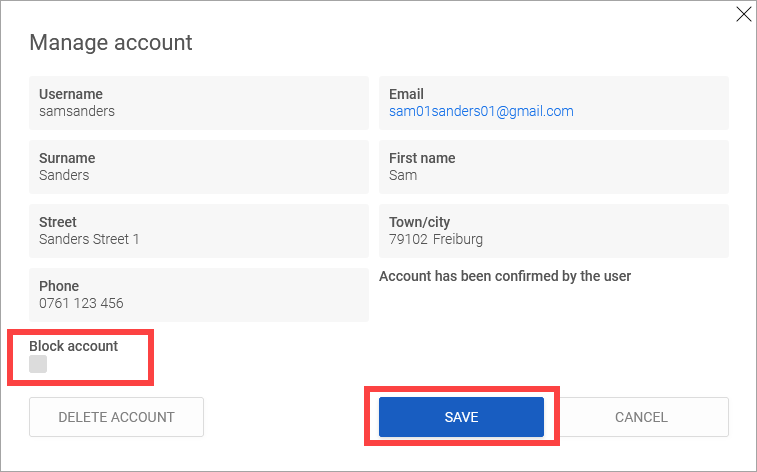This screenshot has height=472, width=757.
Task: Close the Manage account dialog
Action: tap(743, 14)
